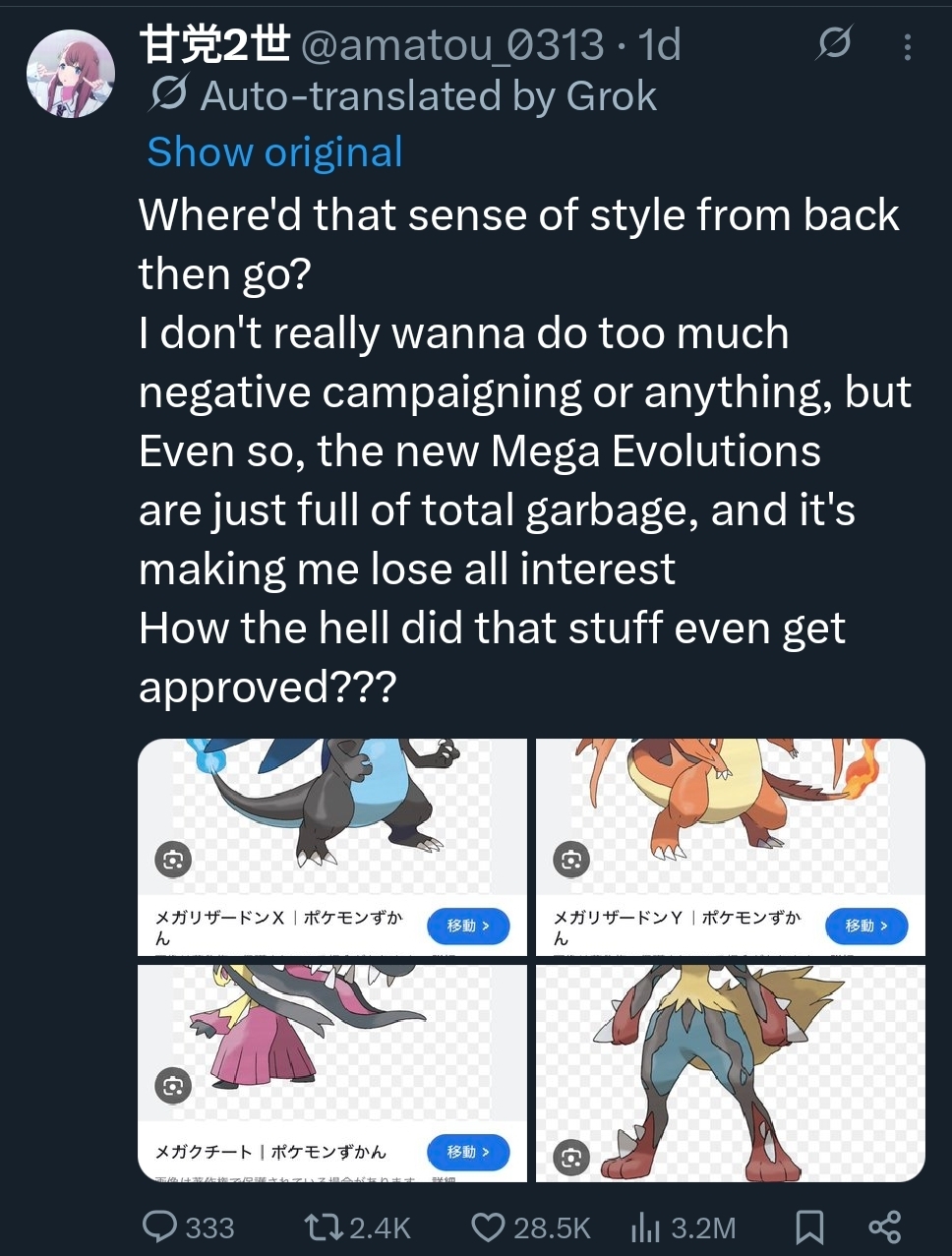Image resolution: width=952 pixels, height=1256 pixels.
Task: Click Show original translation link
Action: tap(274, 152)
